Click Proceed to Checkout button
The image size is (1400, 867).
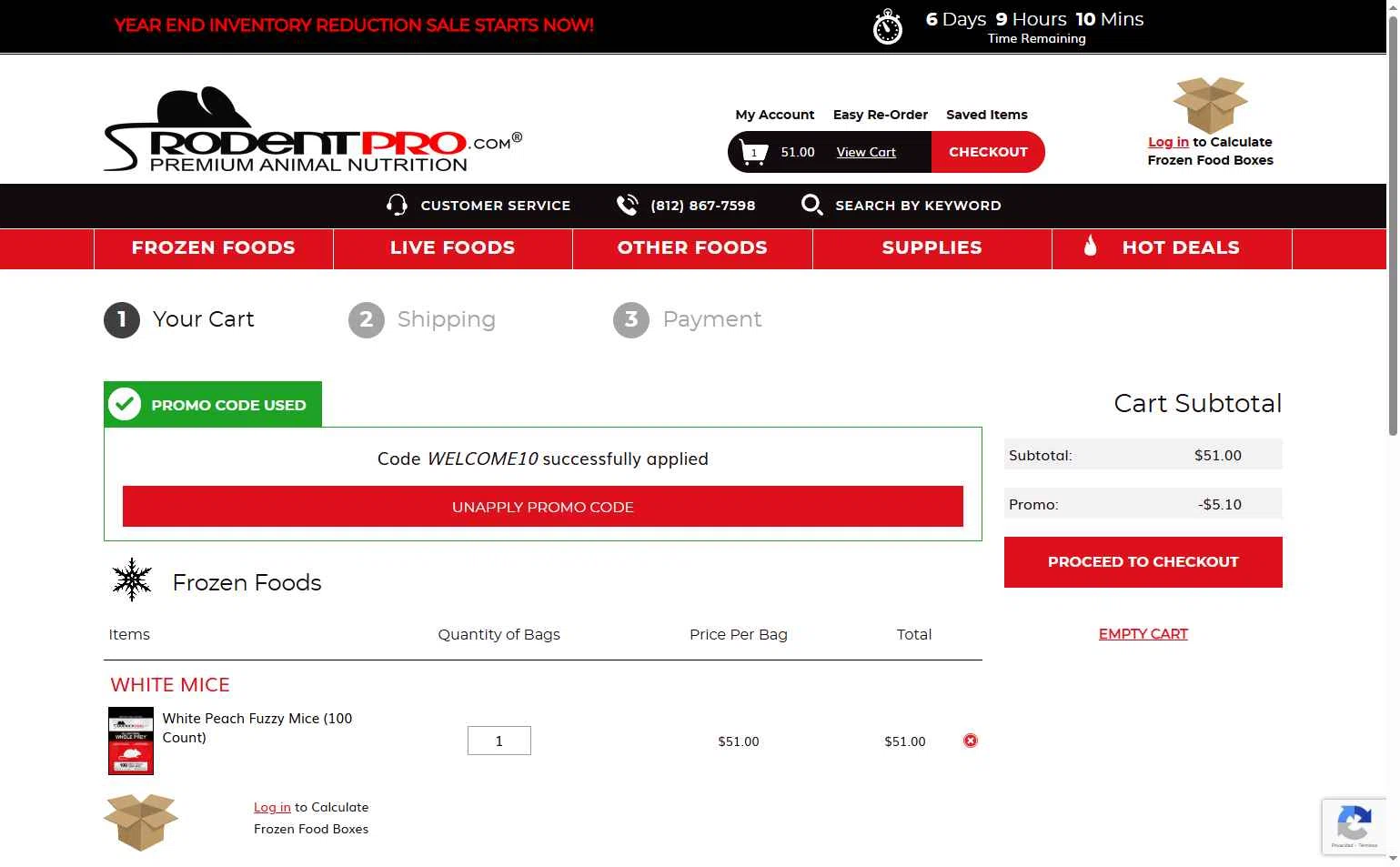coord(1143,562)
